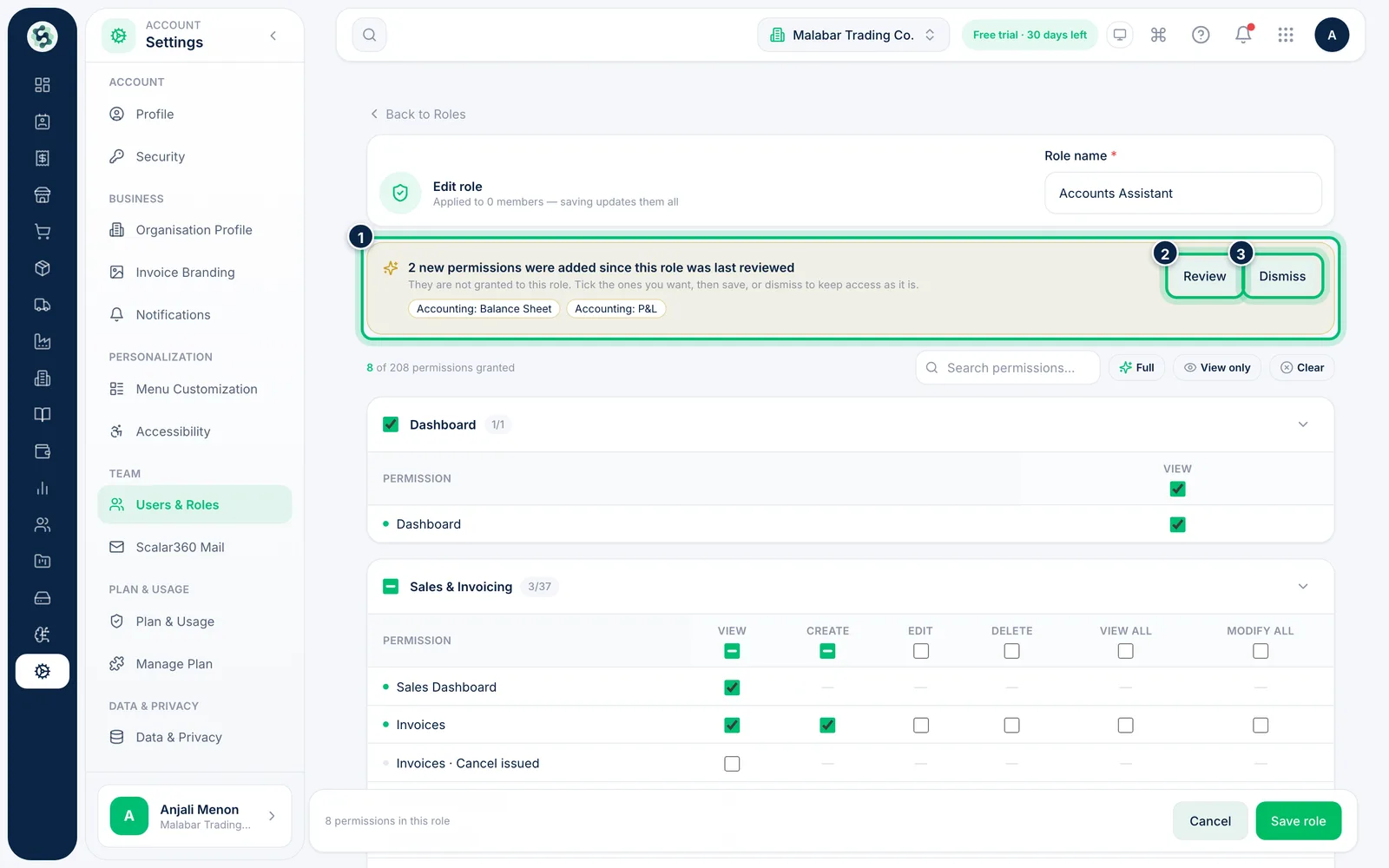The image size is (1389, 868).
Task: Open the notifications bell
Action: click(1243, 35)
